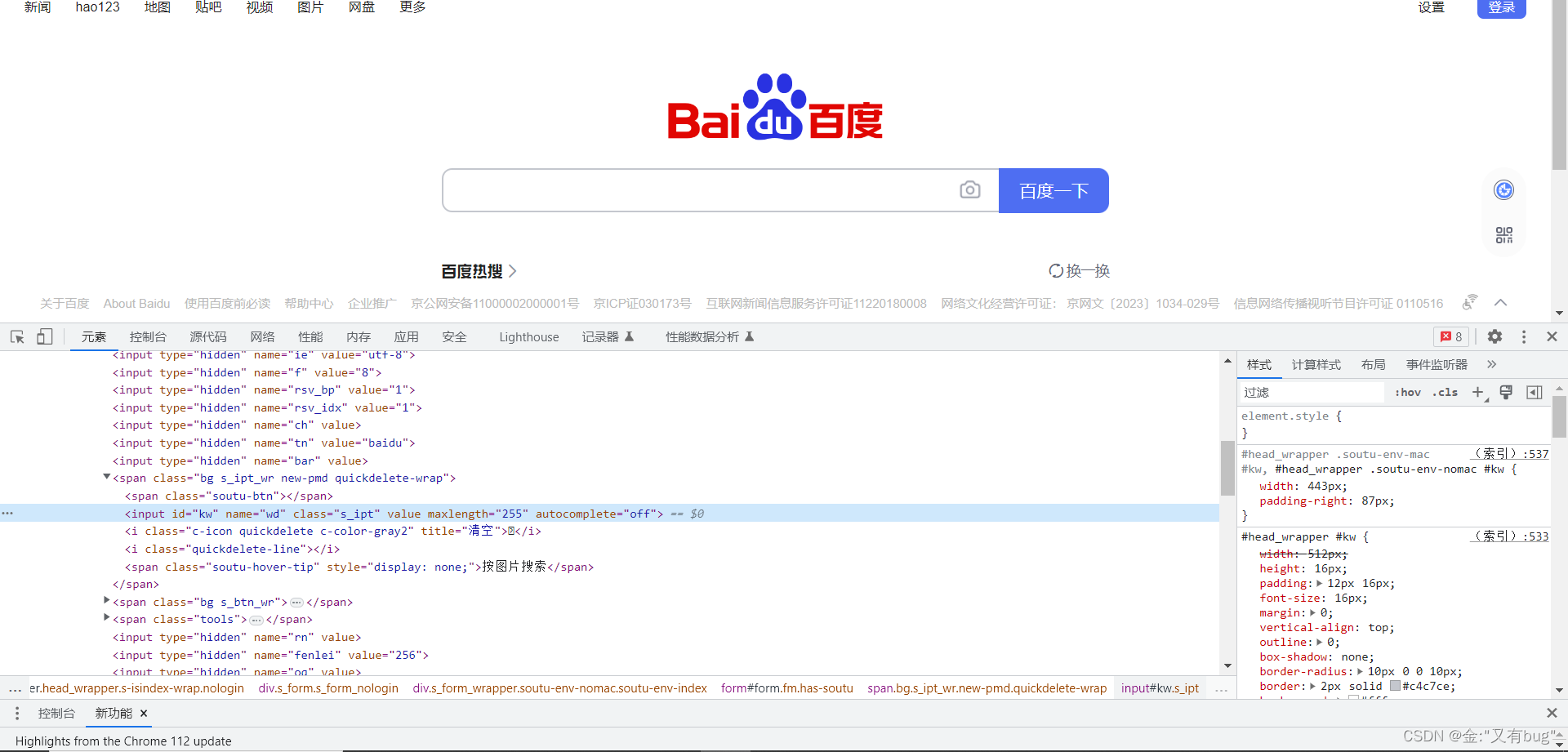This screenshot has height=752, width=1568.
Task: Click the ellipsis at breadcrumb end
Action: point(1221,688)
